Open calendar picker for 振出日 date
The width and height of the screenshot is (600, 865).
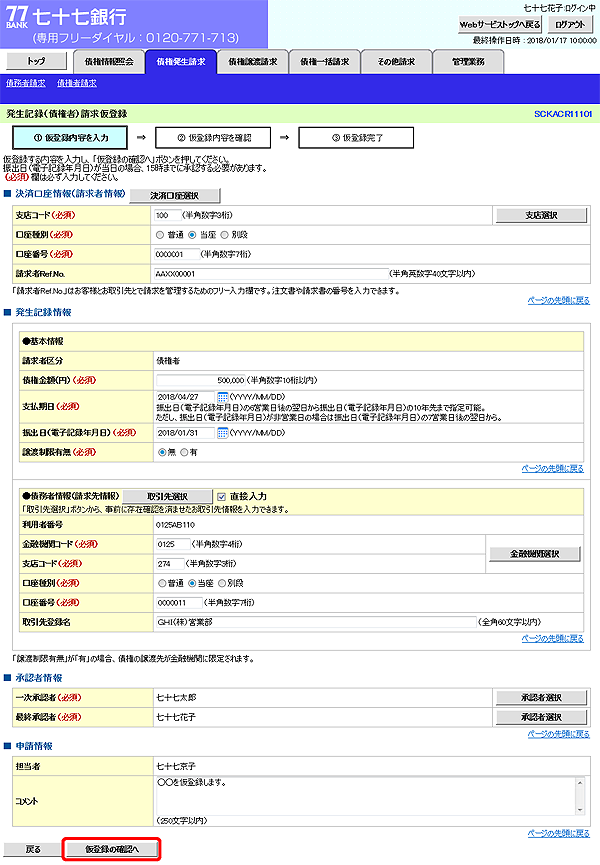(222, 433)
